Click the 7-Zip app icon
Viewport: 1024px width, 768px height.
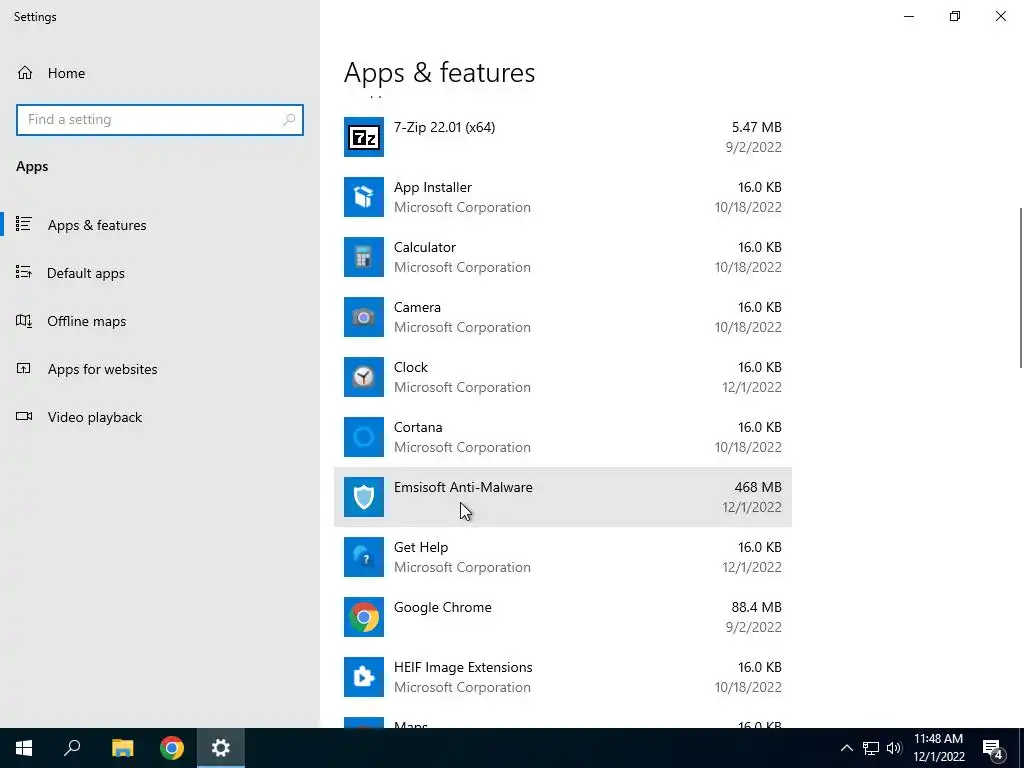(x=364, y=137)
